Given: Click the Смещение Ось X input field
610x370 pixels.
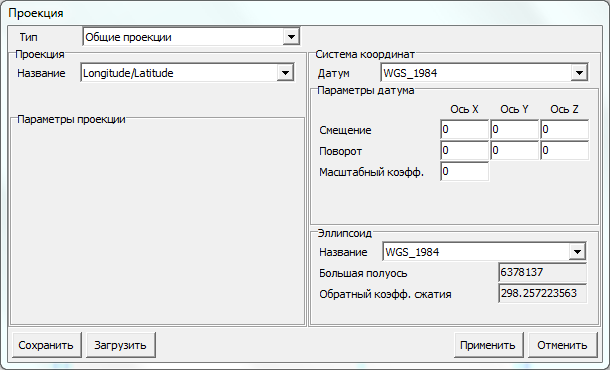Looking at the screenshot, I should tap(465, 130).
